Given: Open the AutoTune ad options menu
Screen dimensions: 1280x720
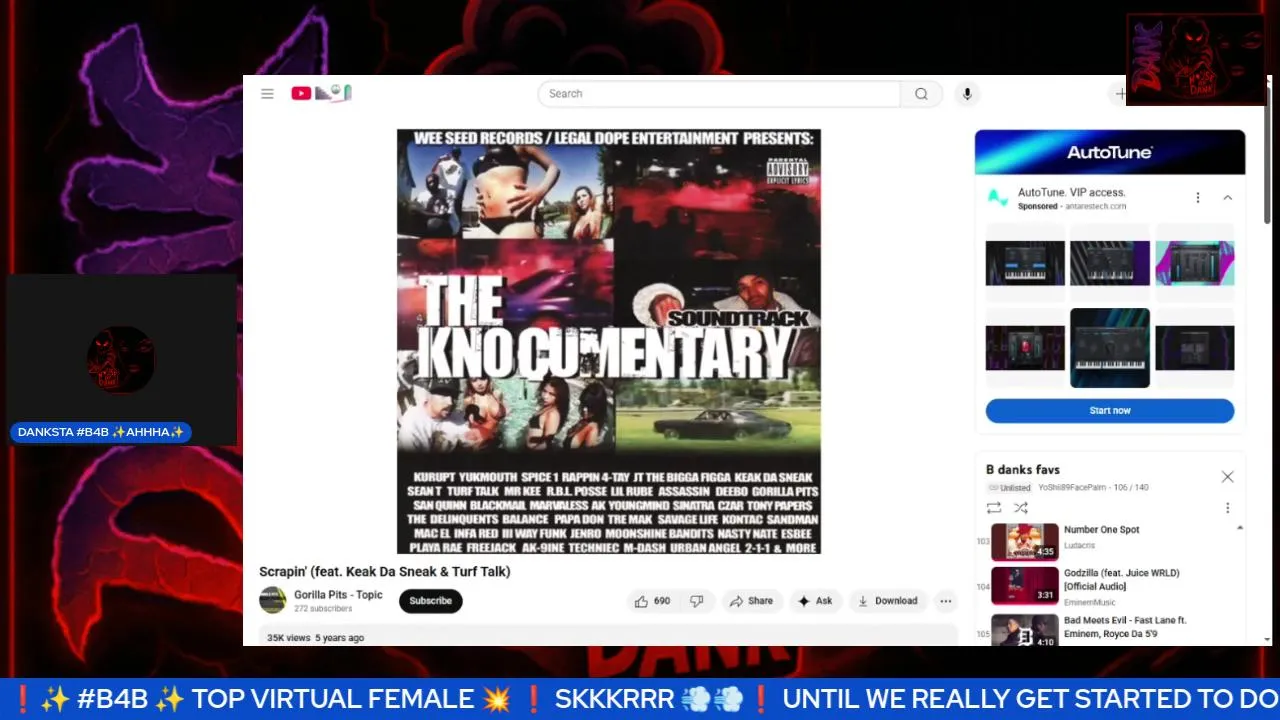Looking at the screenshot, I should [x=1197, y=198].
